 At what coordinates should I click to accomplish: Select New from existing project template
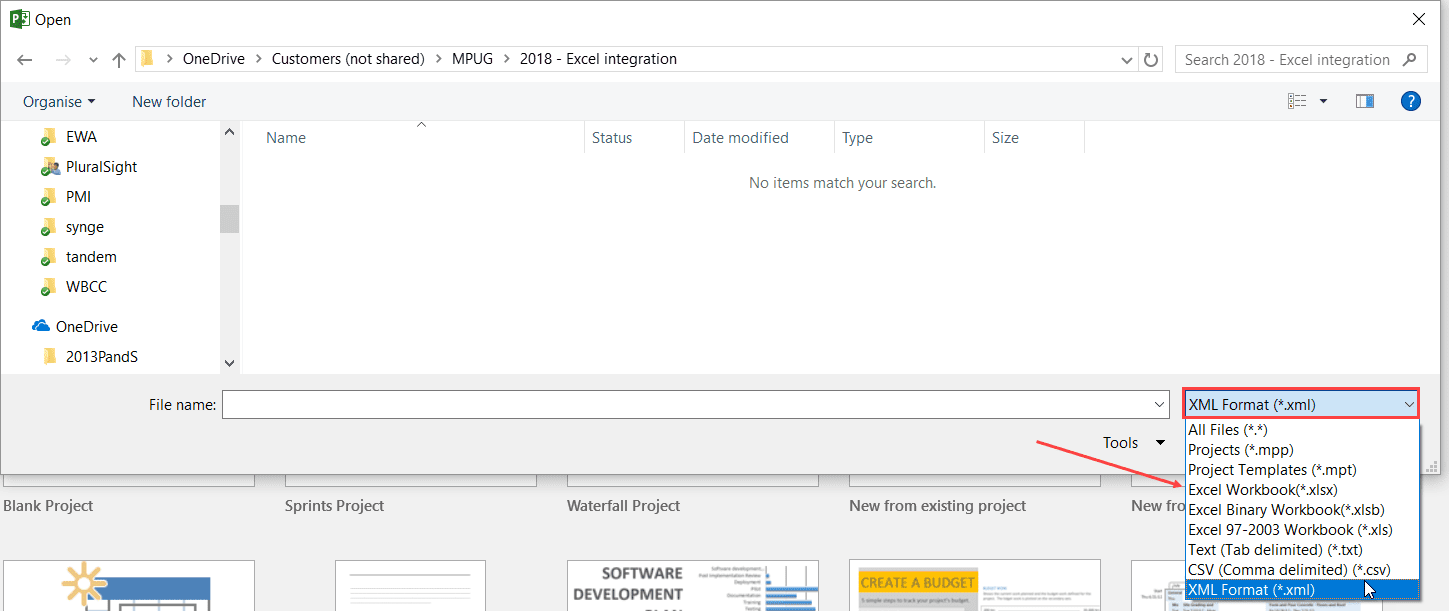[x=937, y=506]
